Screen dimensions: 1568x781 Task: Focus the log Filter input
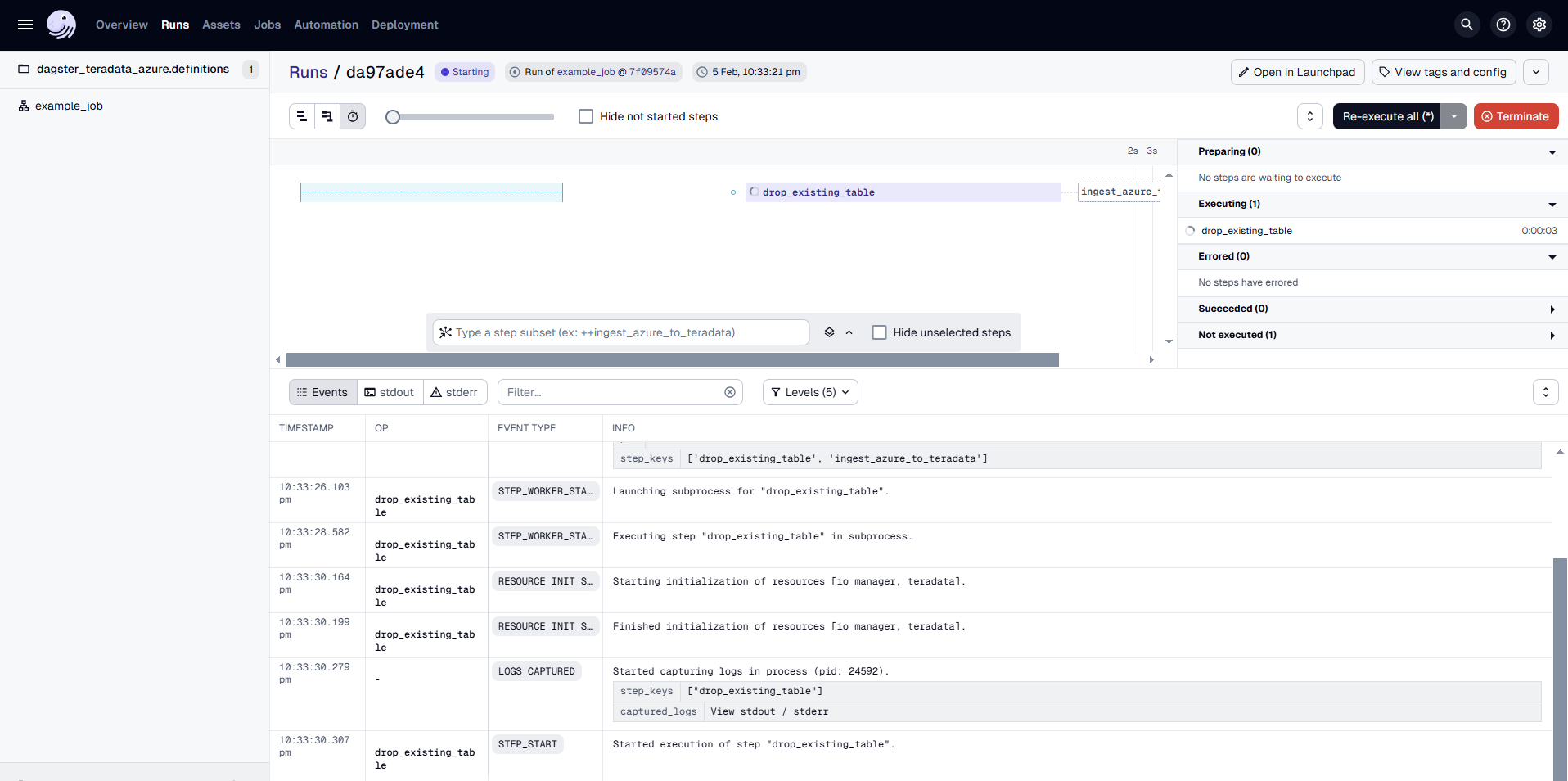click(x=620, y=392)
